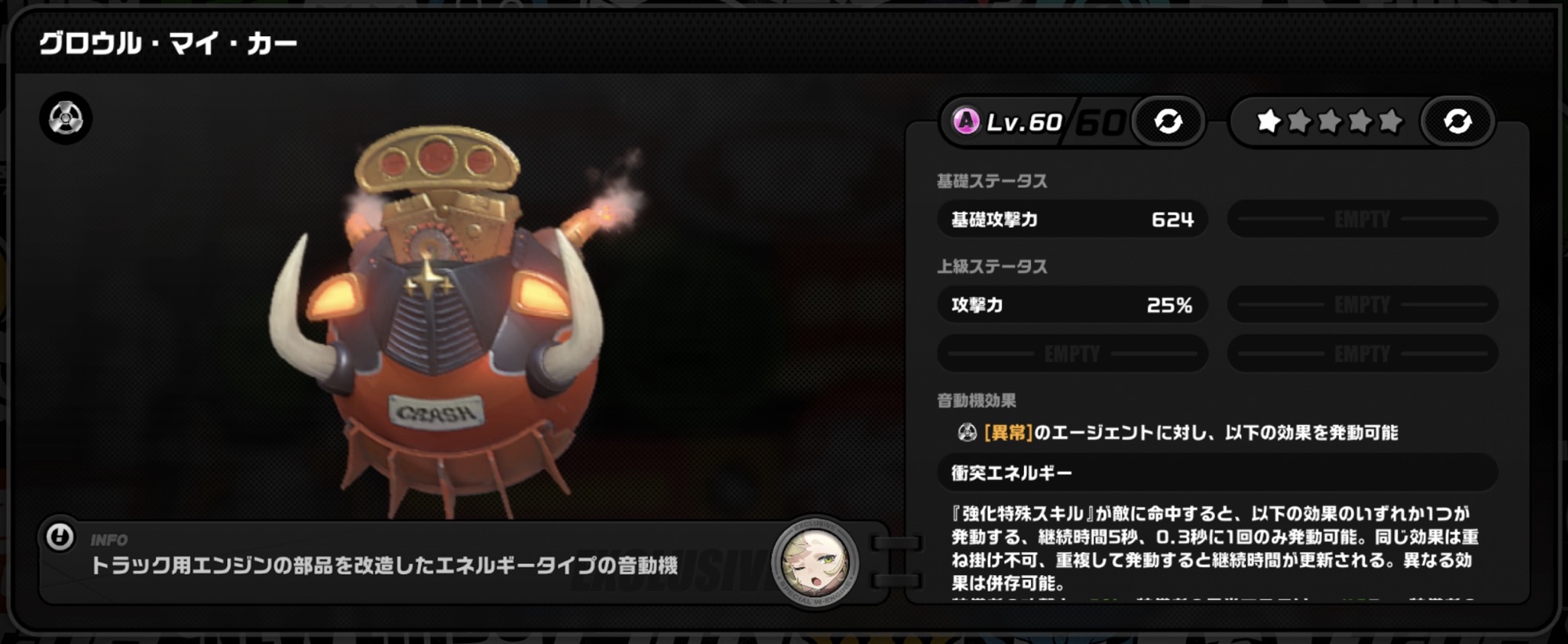The image size is (1568, 644).
Task: Click the 攻撃力 25% stat row
Action: click(x=1072, y=305)
